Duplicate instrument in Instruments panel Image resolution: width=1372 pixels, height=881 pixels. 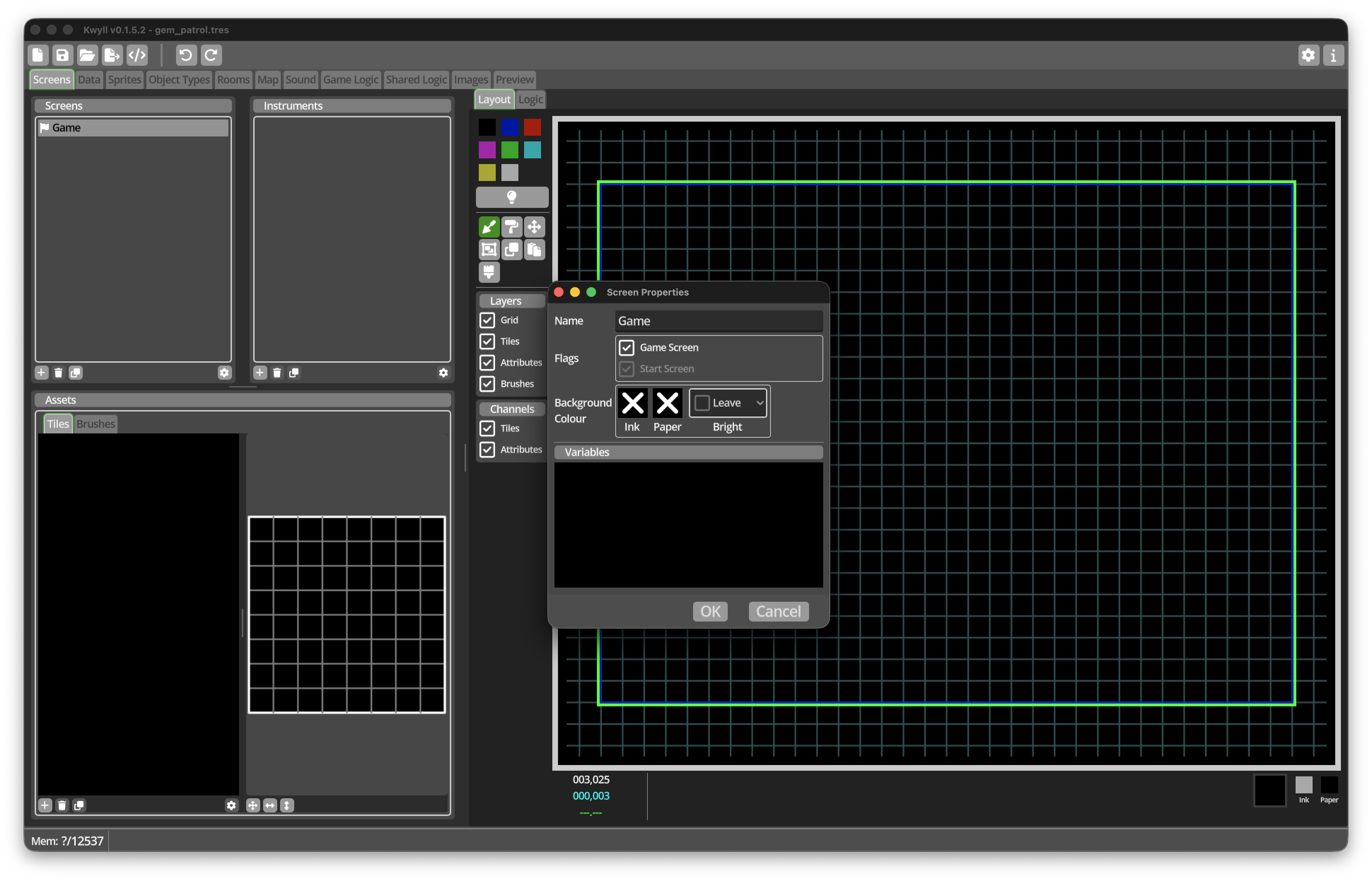point(294,373)
